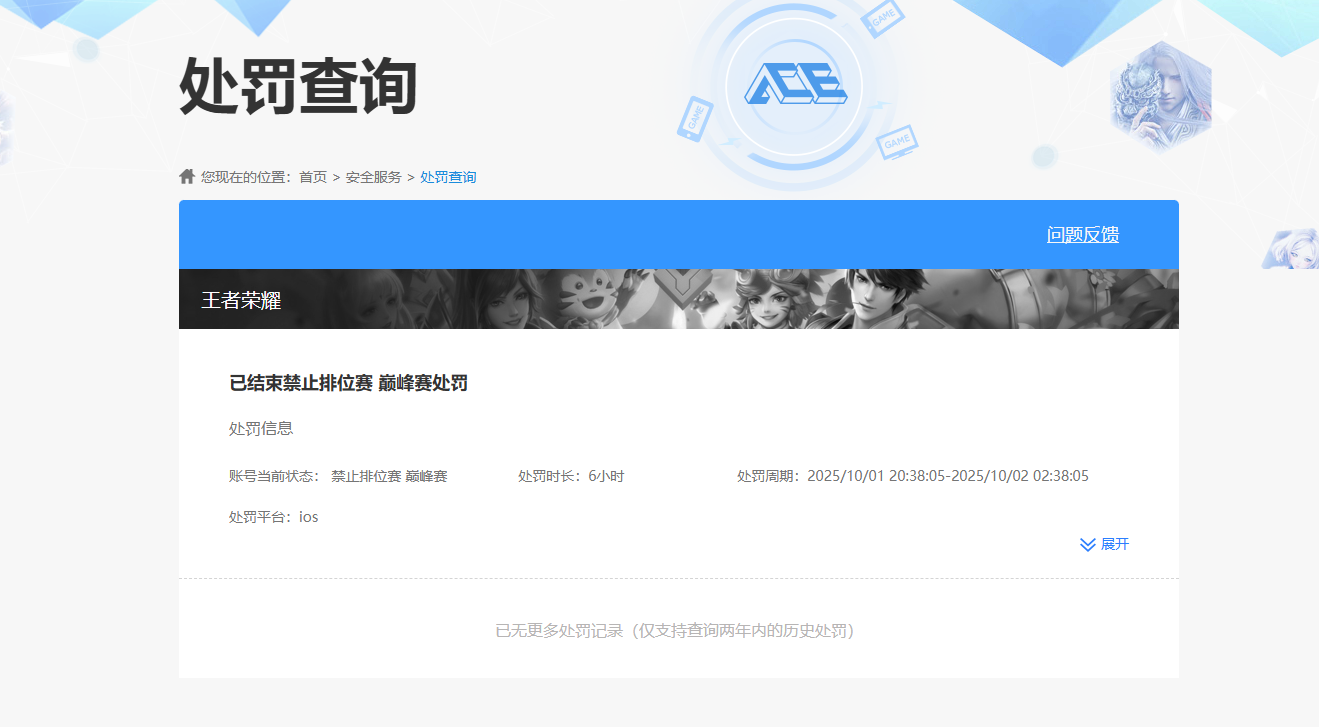Image resolution: width=1319 pixels, height=727 pixels.
Task: Click the 处罚查询 page heading
Action: 298,86
